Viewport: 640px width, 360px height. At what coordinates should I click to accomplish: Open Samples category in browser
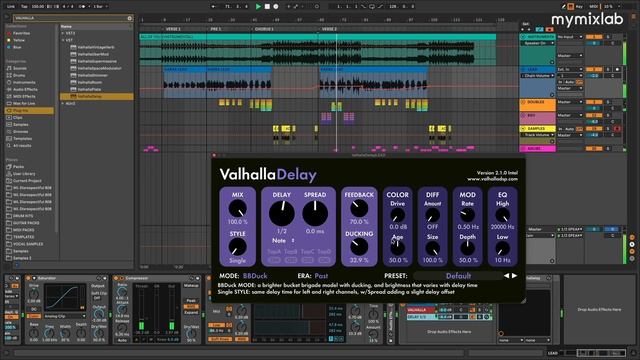pos(20,124)
